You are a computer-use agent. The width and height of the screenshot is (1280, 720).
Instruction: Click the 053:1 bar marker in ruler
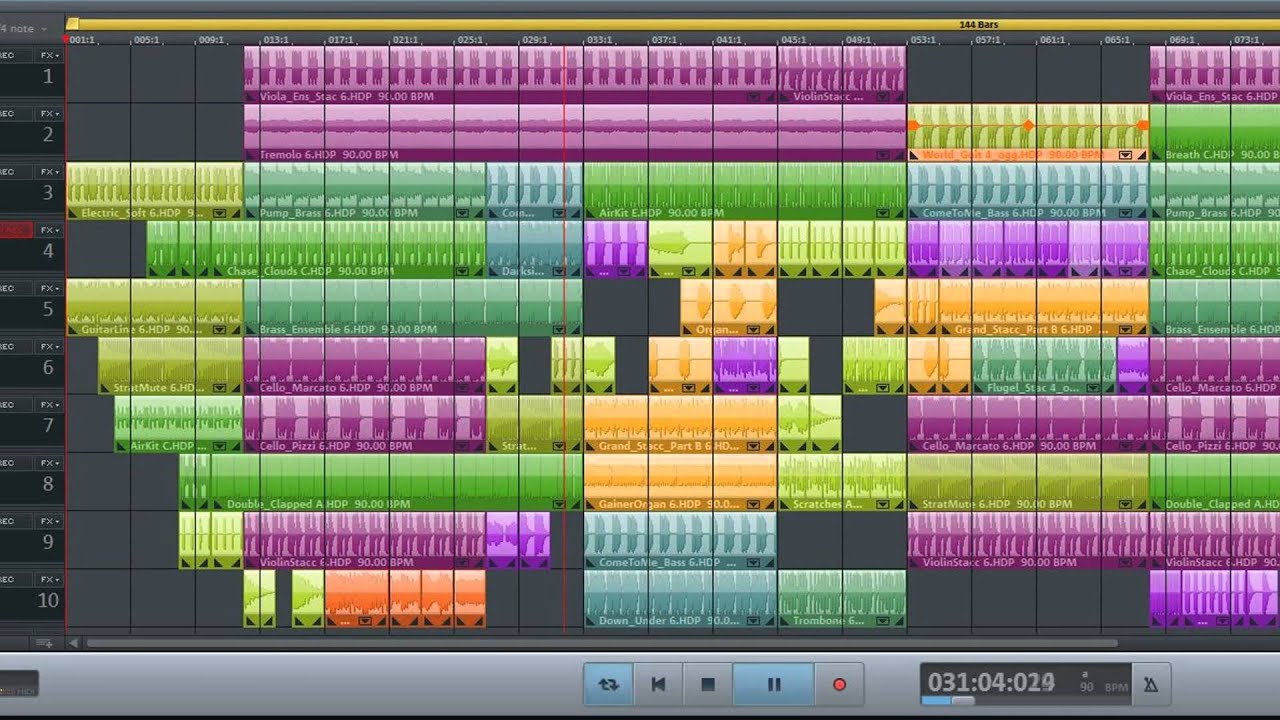click(x=923, y=40)
